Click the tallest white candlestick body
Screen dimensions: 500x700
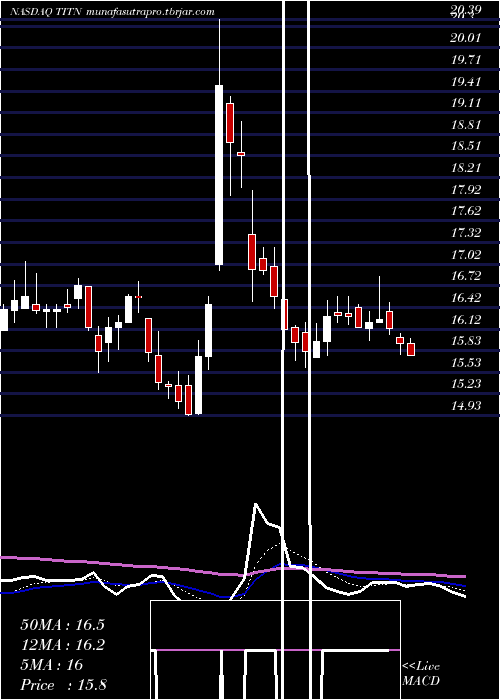coord(219,175)
